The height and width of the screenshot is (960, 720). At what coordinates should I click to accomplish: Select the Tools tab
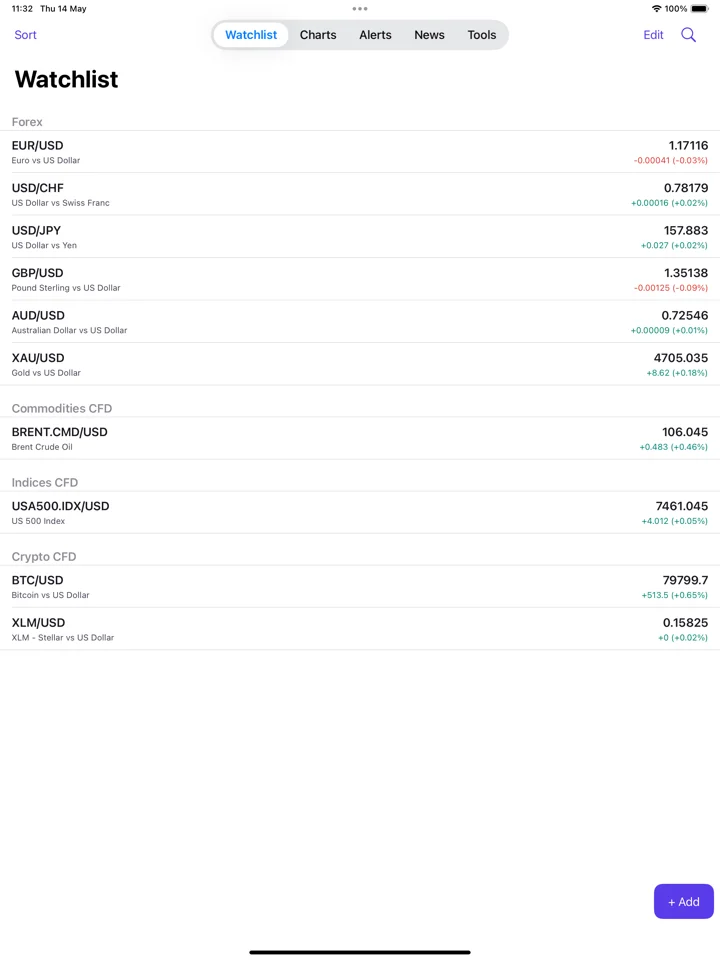482,35
